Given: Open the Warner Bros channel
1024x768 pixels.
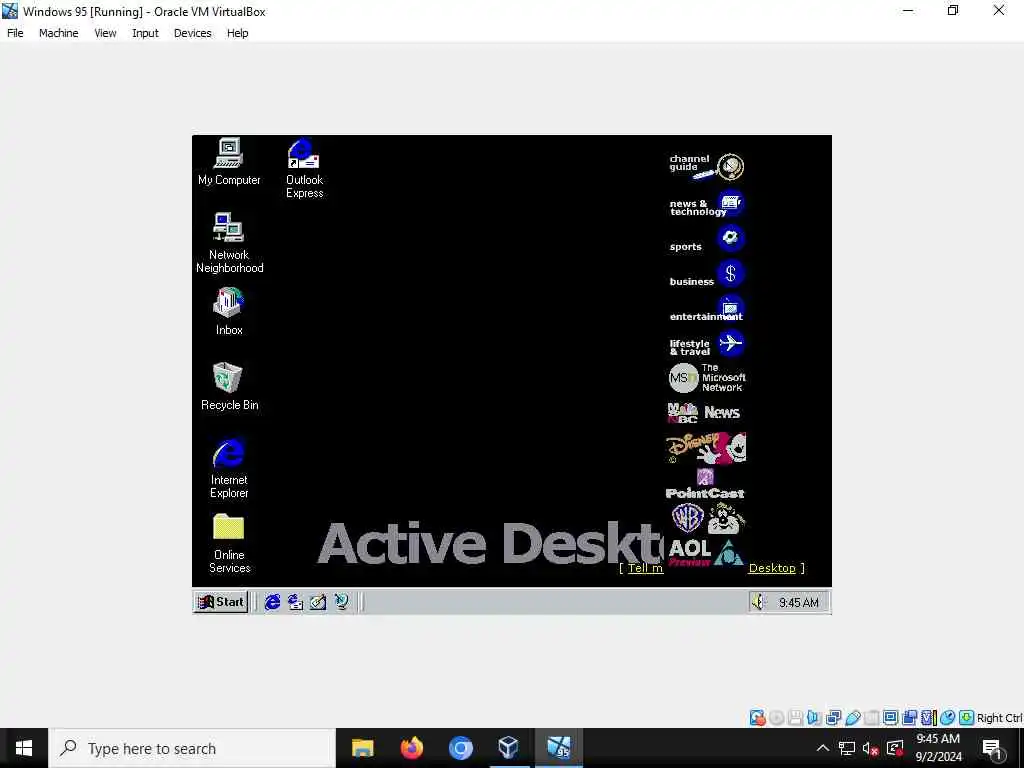Looking at the screenshot, I should pyautogui.click(x=708, y=519).
